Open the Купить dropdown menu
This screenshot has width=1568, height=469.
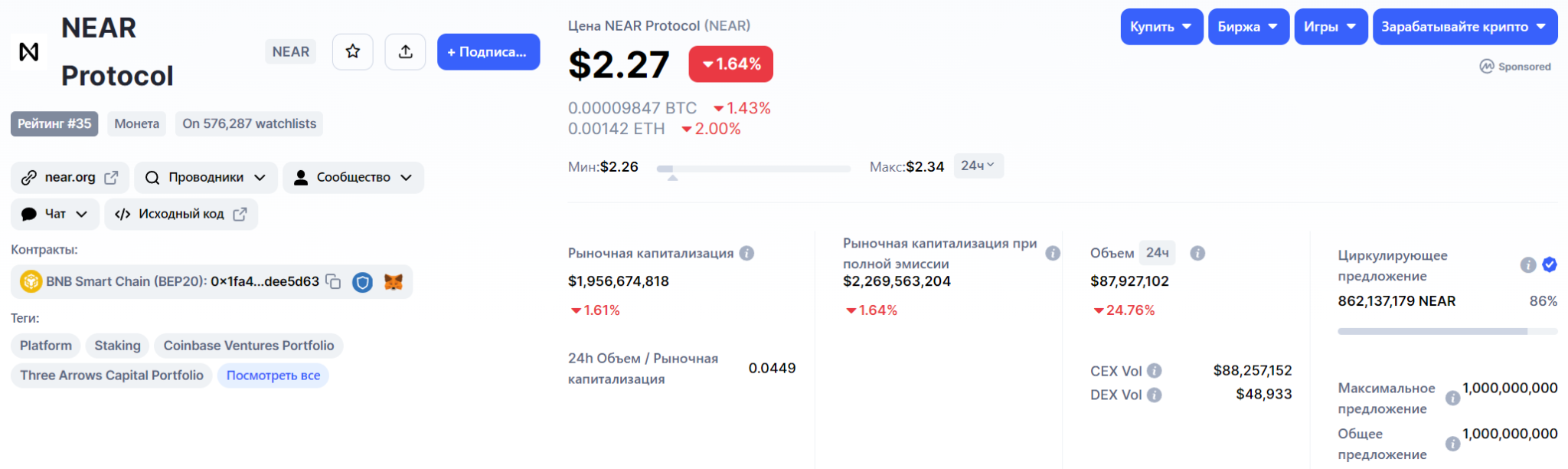(x=1161, y=27)
